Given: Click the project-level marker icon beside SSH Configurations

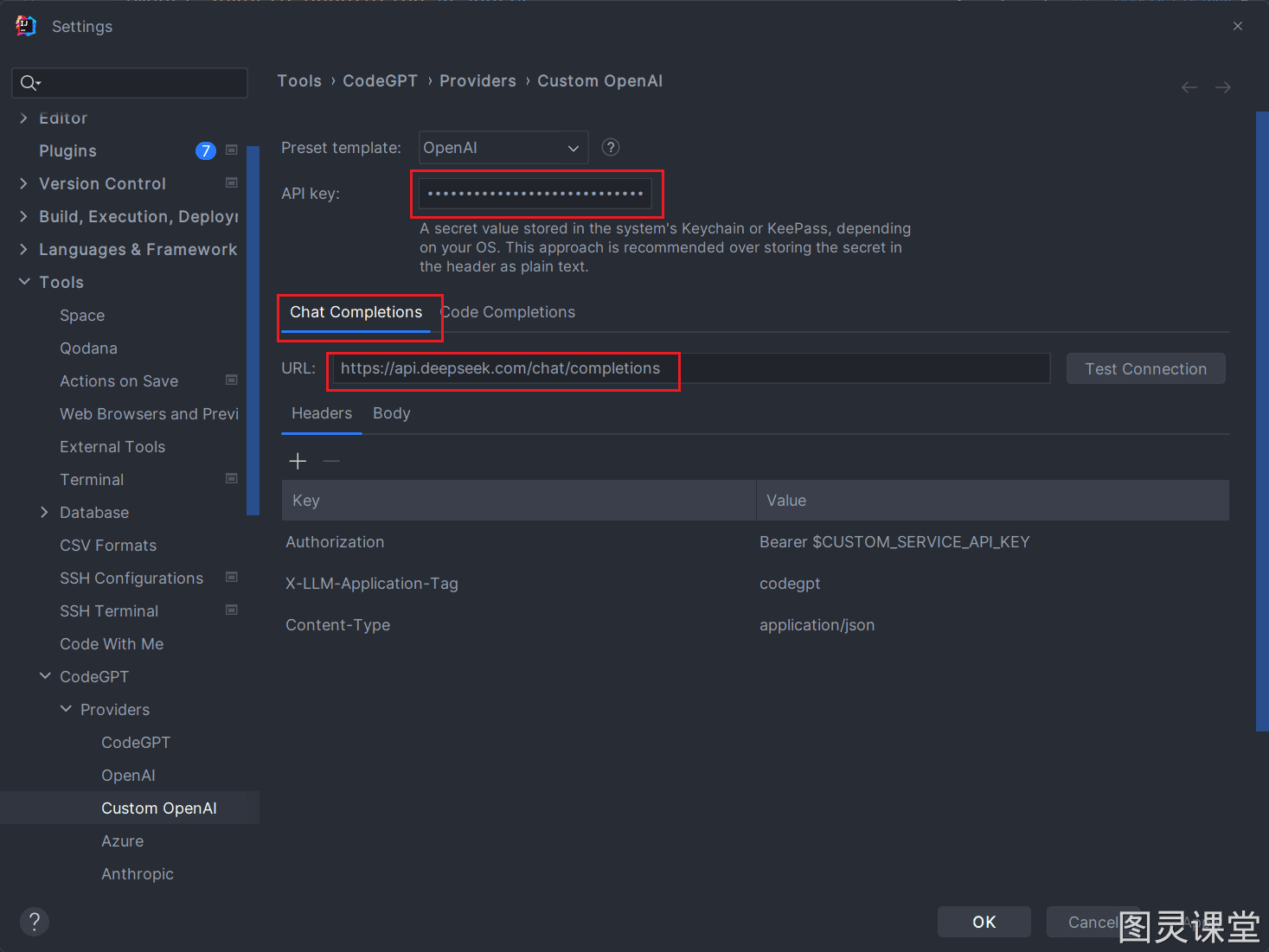Looking at the screenshot, I should pos(232,577).
